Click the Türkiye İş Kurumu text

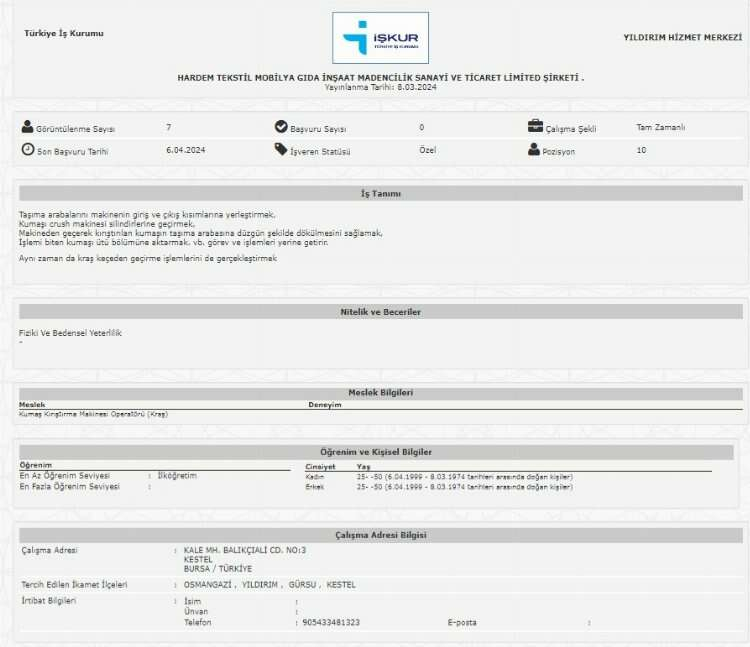click(64, 33)
